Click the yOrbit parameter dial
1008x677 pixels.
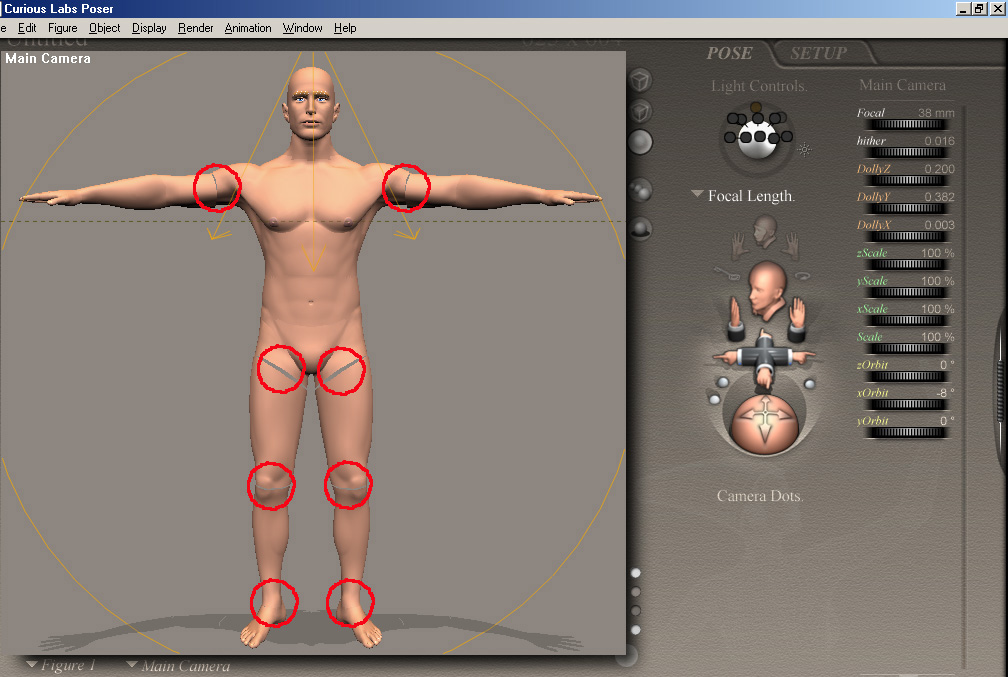pos(905,433)
